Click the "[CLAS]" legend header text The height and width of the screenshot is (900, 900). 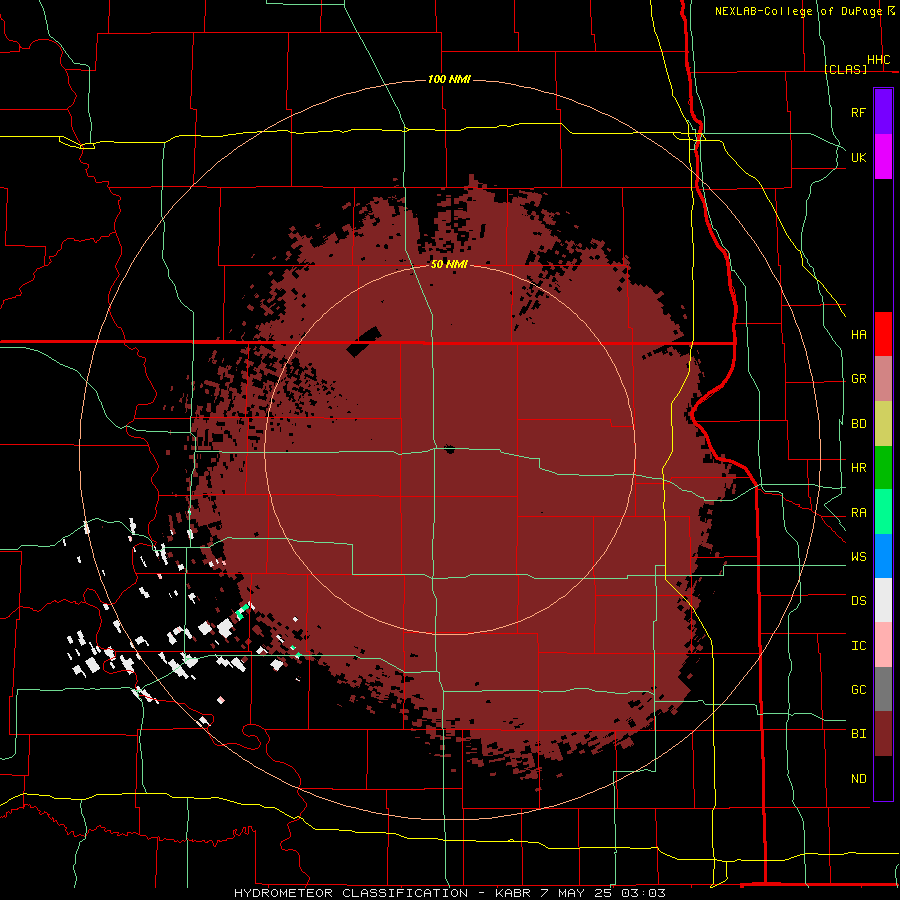845,69
